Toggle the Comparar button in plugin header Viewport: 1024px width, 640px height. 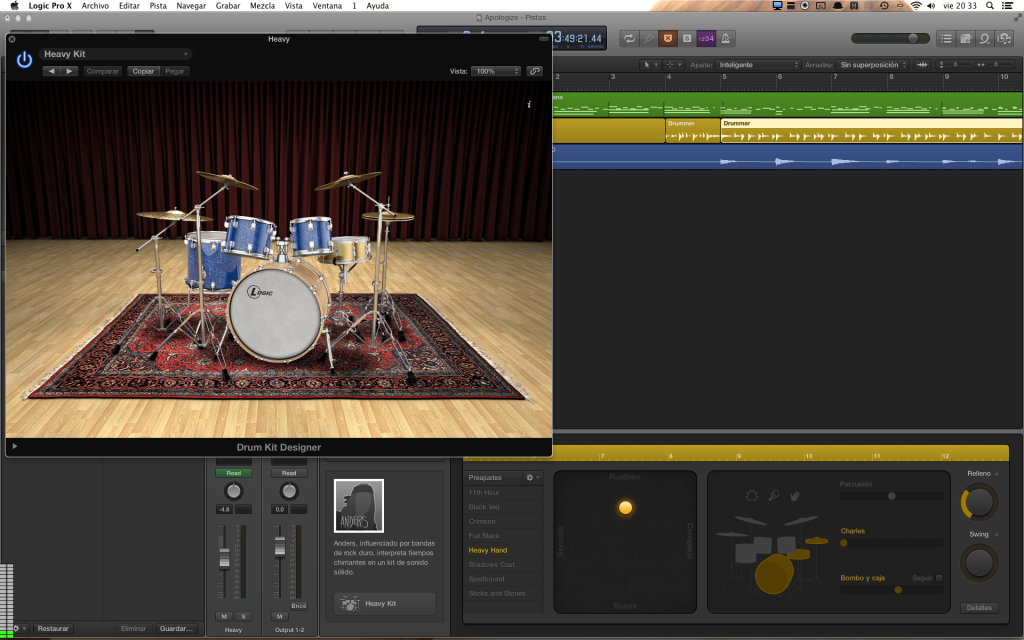[x=103, y=71]
